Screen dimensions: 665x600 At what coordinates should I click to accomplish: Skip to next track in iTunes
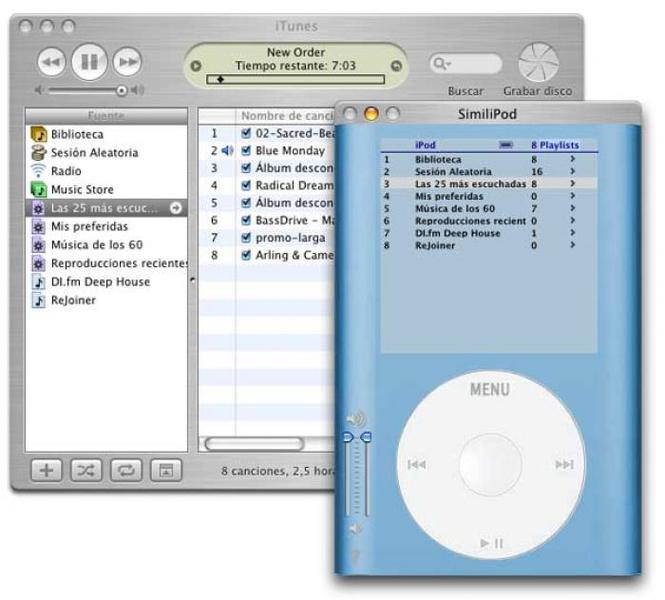(x=127, y=62)
